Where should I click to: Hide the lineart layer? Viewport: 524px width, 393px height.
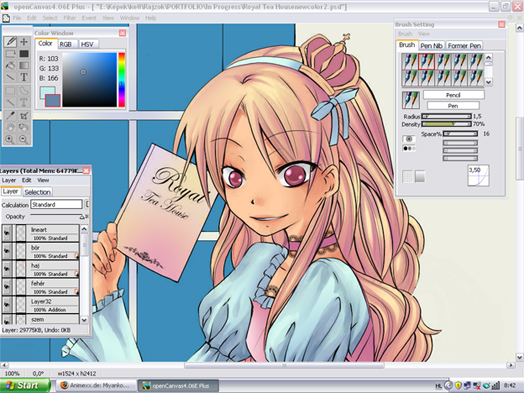click(x=7, y=233)
